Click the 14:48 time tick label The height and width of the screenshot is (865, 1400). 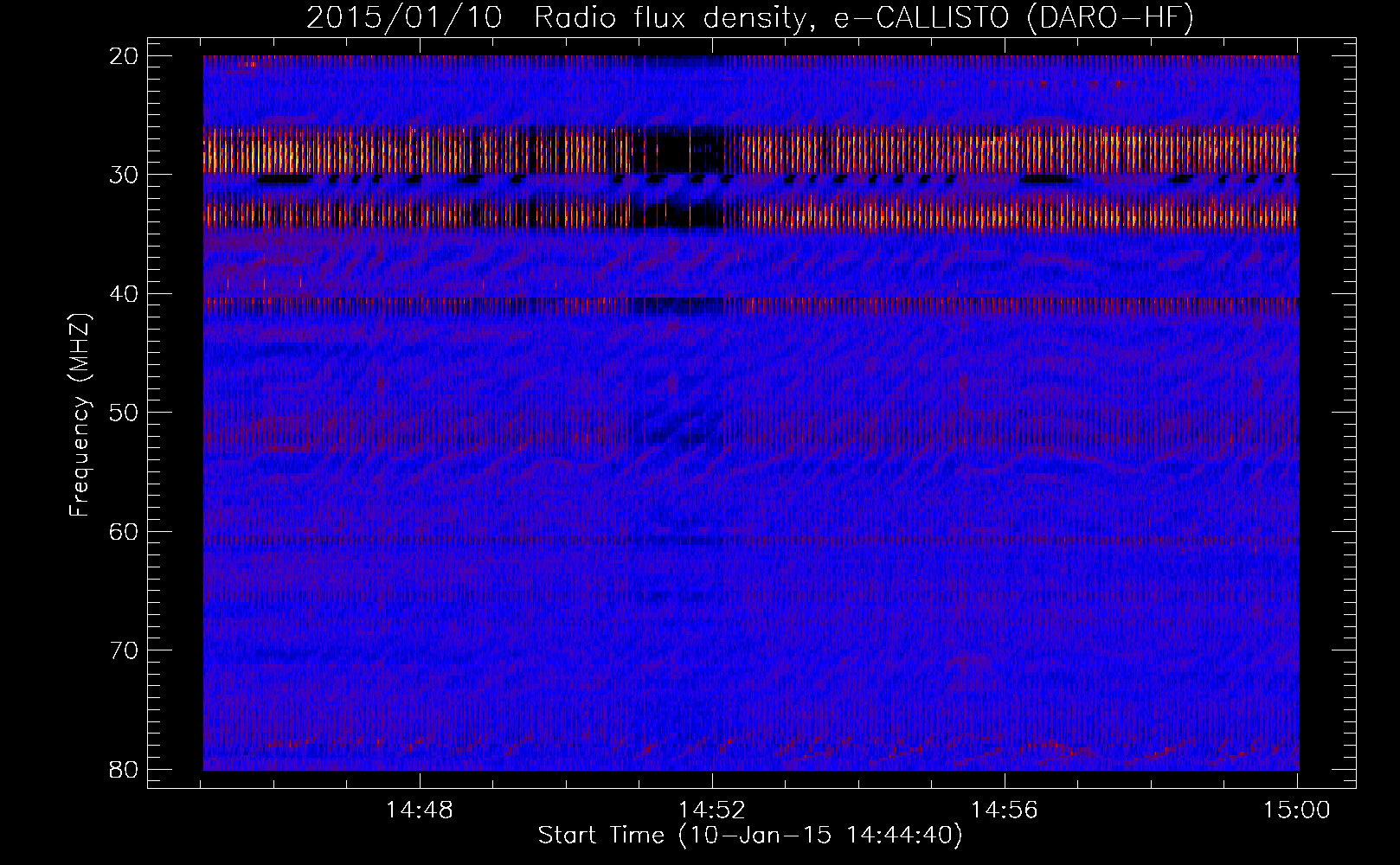420,811
